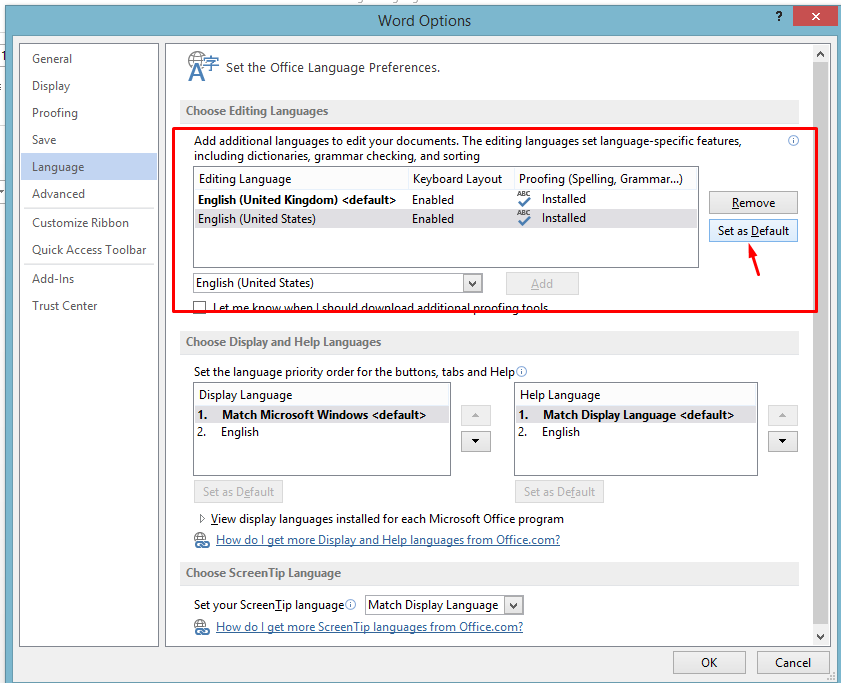This screenshot has height=683, width=841.
Task: Click the Editing Language column header
Action: [x=300, y=179]
